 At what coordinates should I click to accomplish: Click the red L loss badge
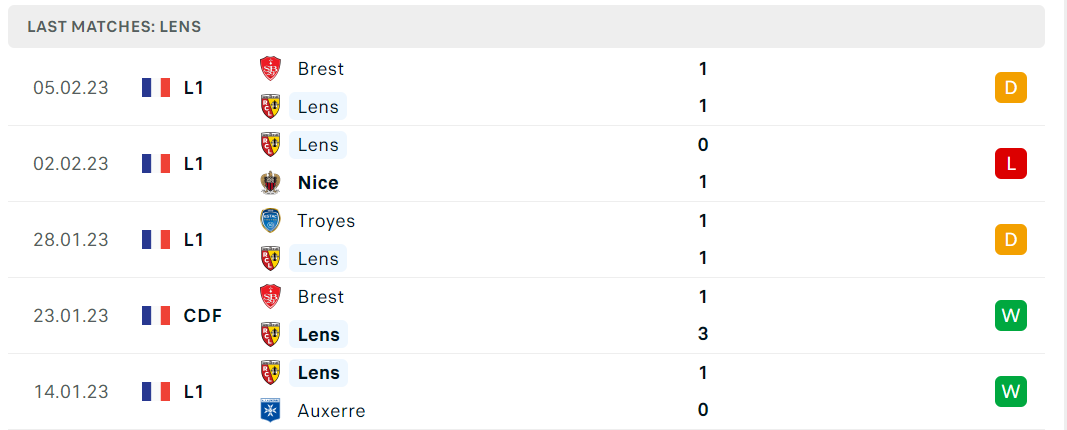pos(1011,163)
